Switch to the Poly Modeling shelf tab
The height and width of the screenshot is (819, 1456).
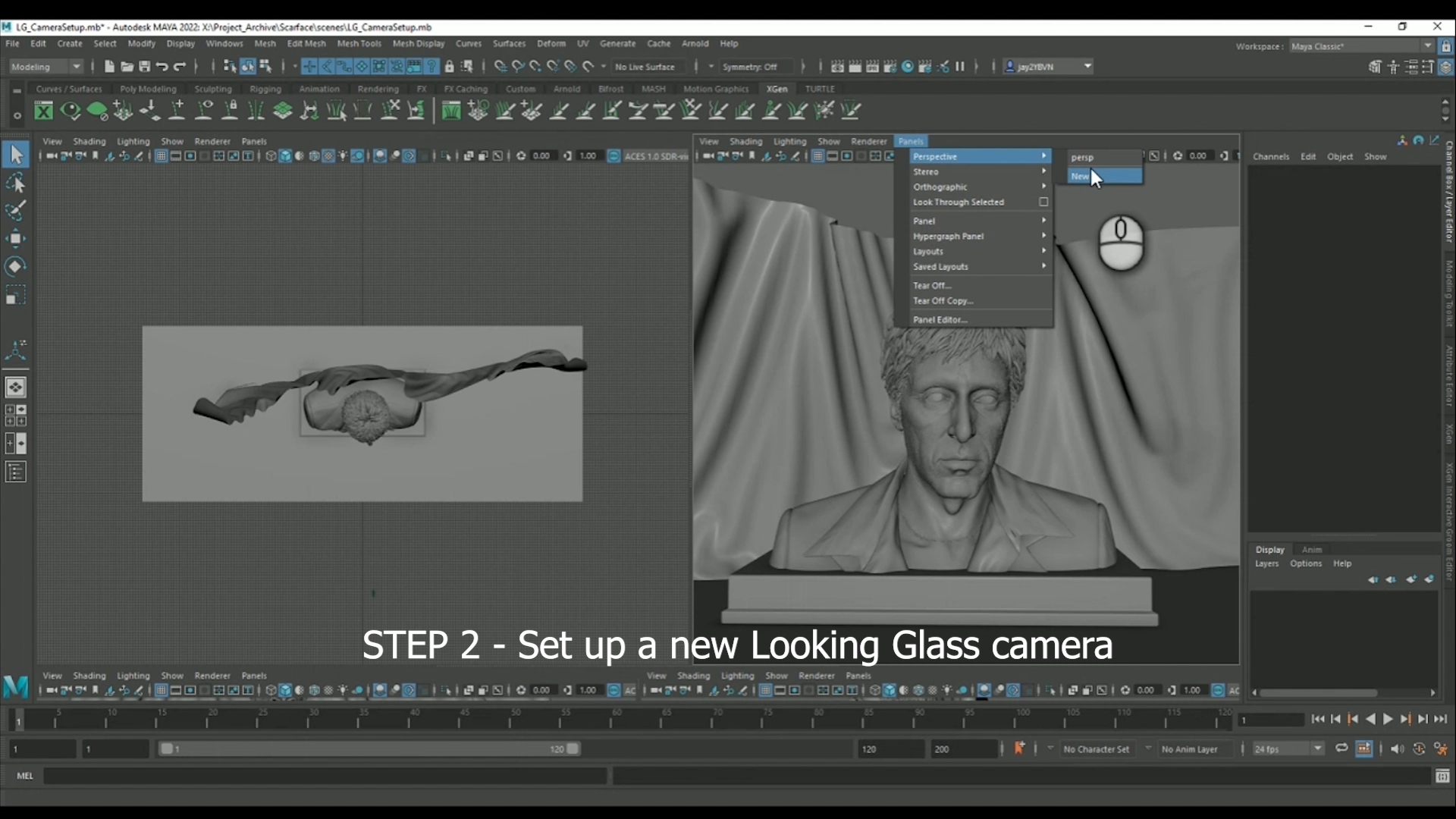(148, 89)
